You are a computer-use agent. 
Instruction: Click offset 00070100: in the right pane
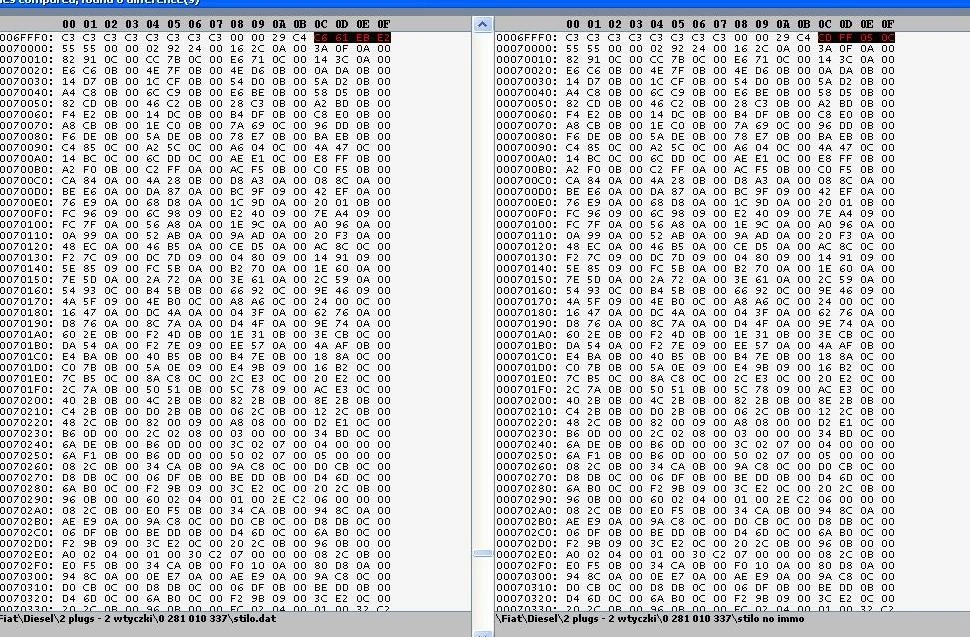(x=526, y=224)
